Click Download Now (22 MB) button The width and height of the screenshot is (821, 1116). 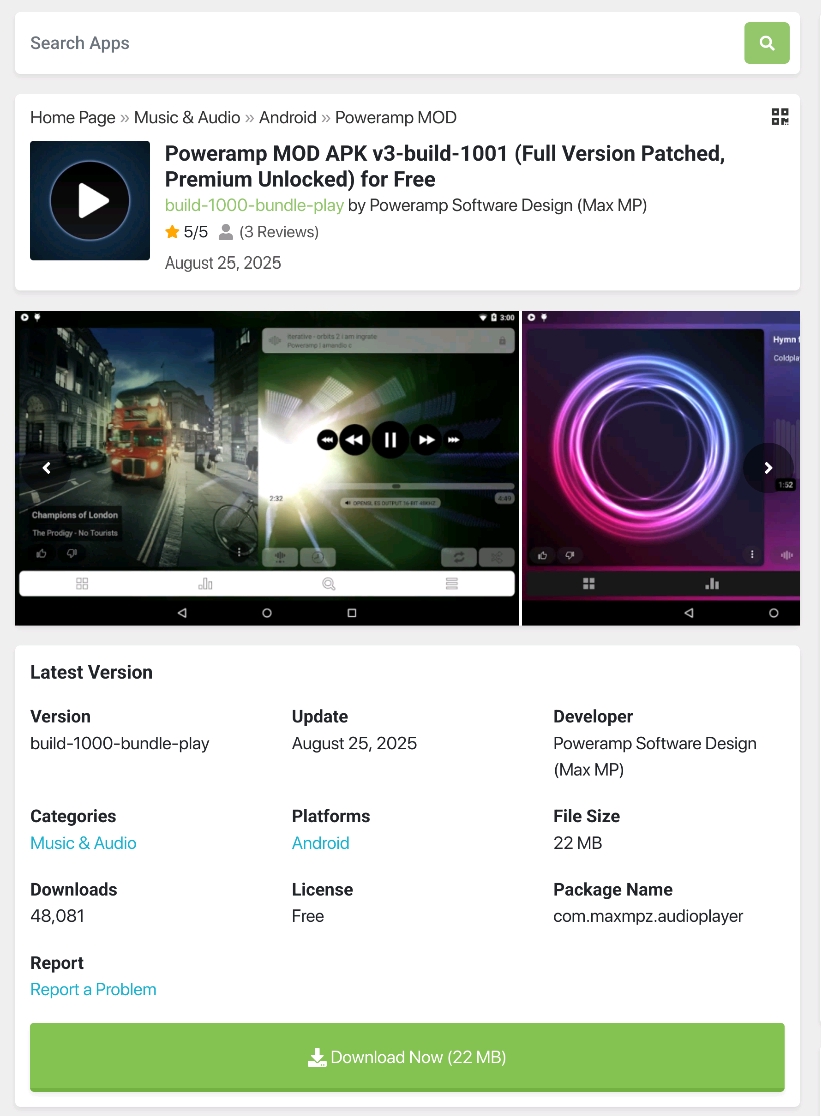click(407, 1057)
